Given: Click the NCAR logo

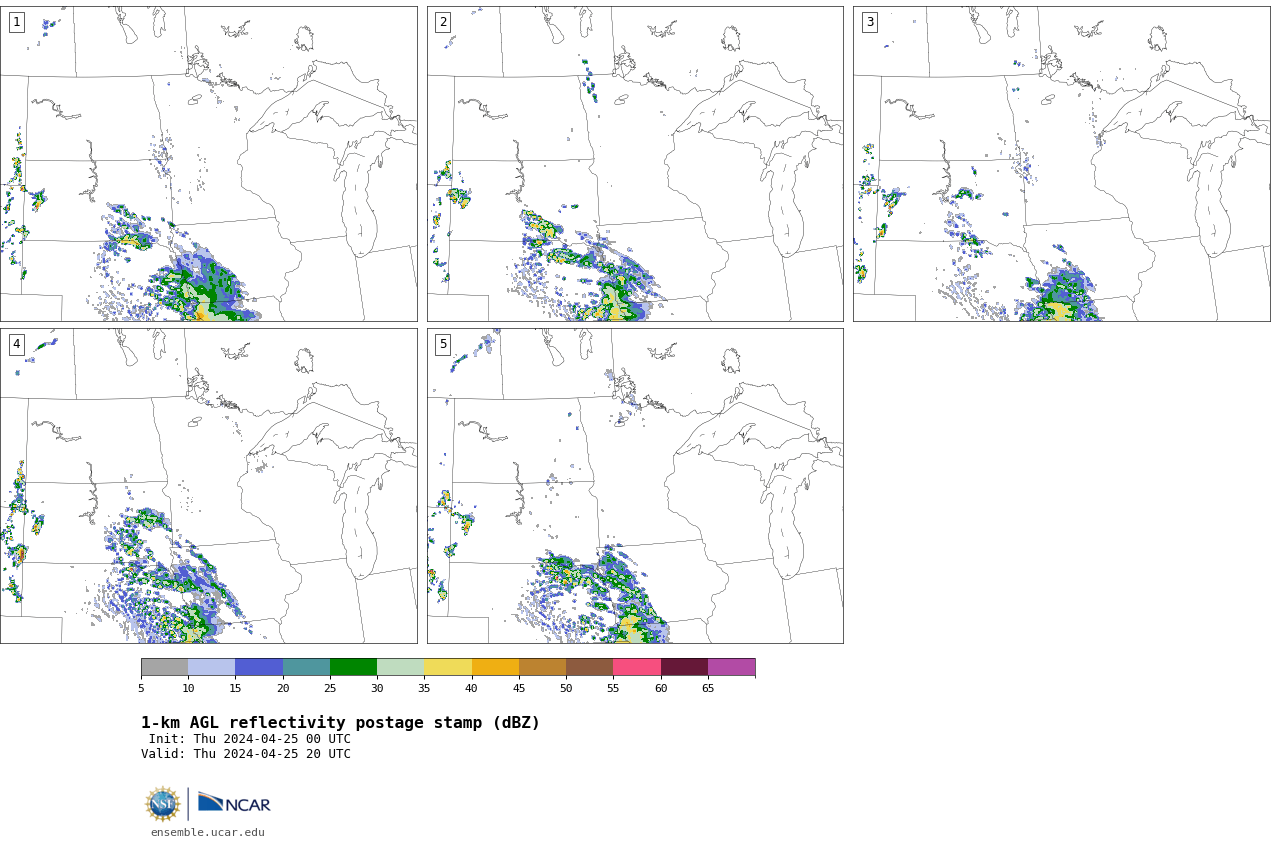Looking at the screenshot, I should pos(234,803).
